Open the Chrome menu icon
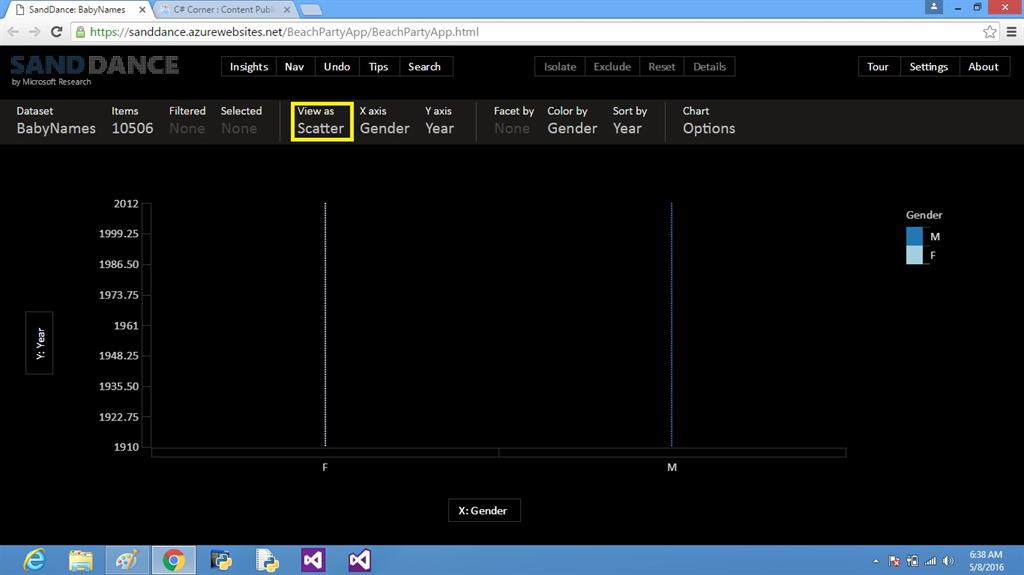 pos(1011,32)
